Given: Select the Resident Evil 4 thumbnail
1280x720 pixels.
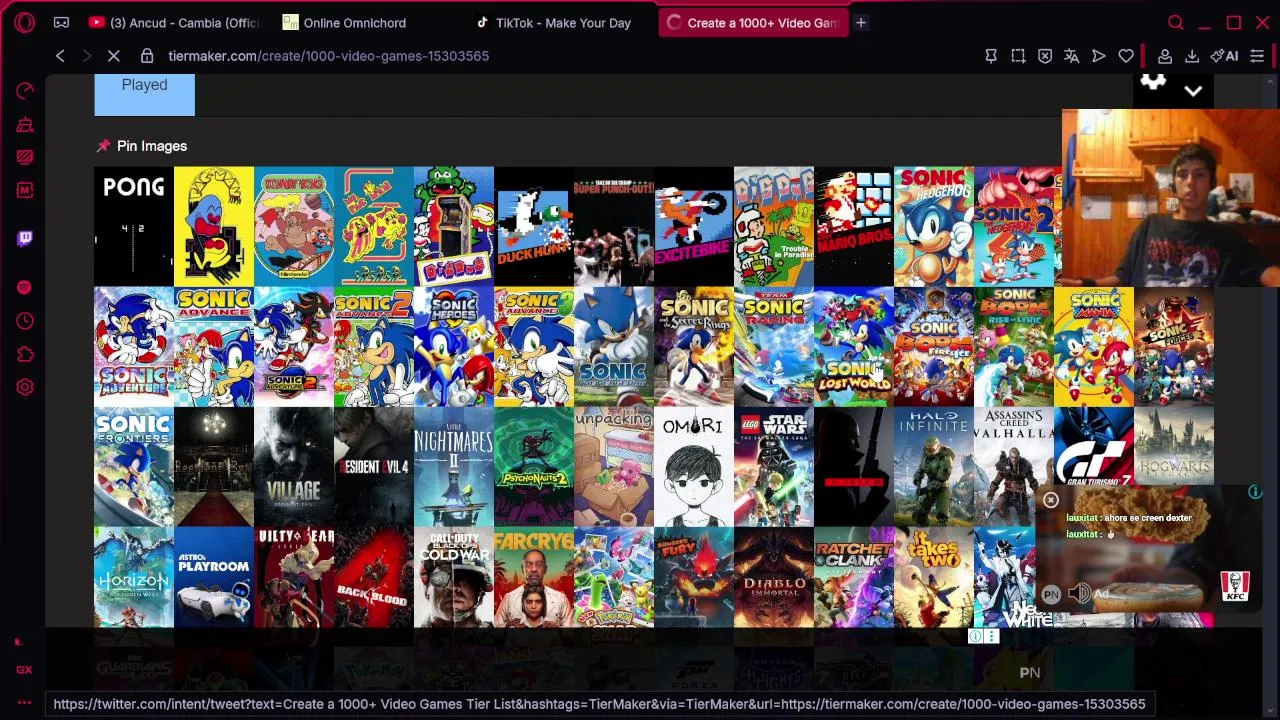Looking at the screenshot, I should [x=374, y=467].
